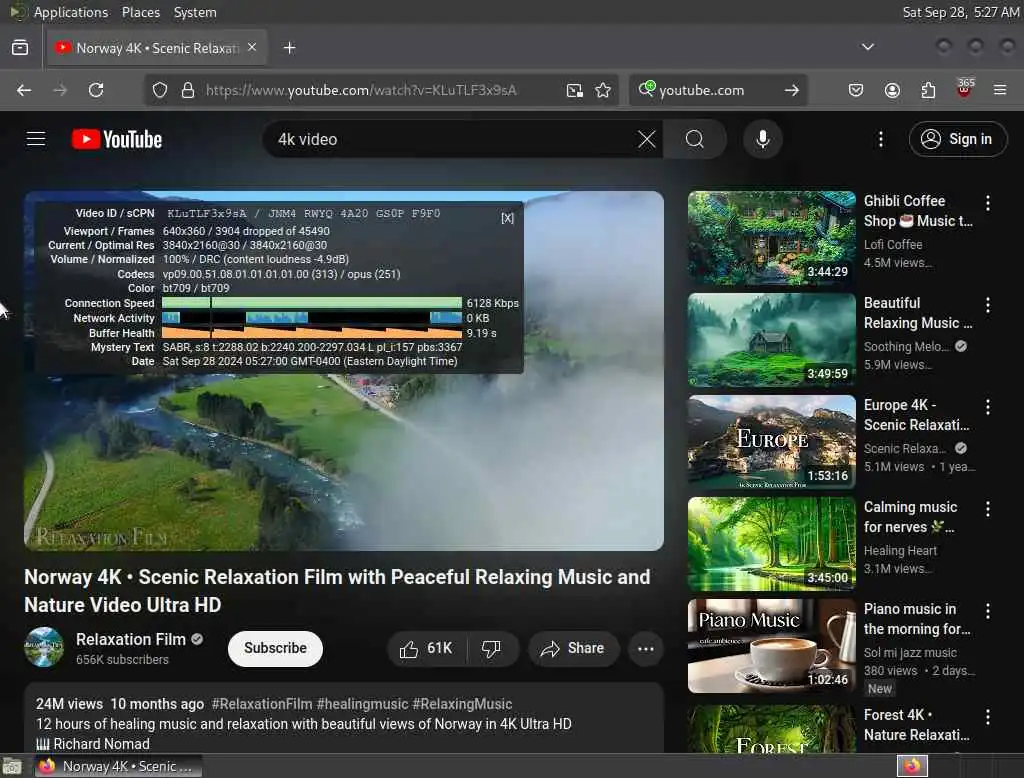The image size is (1024, 778).
Task: Open the clock showing Sat Sep 28
Action: 961,12
